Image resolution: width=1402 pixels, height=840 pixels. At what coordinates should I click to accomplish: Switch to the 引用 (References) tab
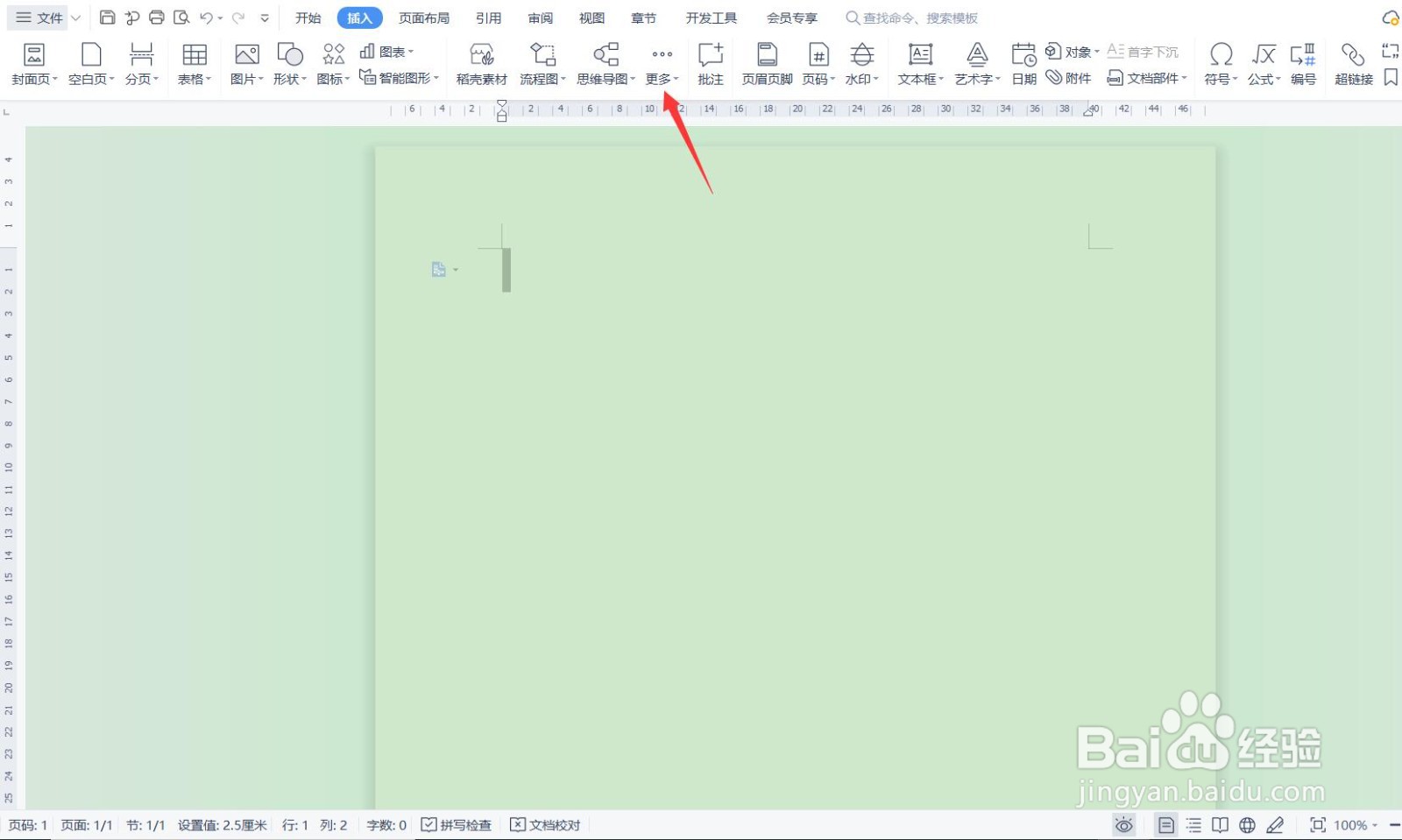(x=488, y=18)
